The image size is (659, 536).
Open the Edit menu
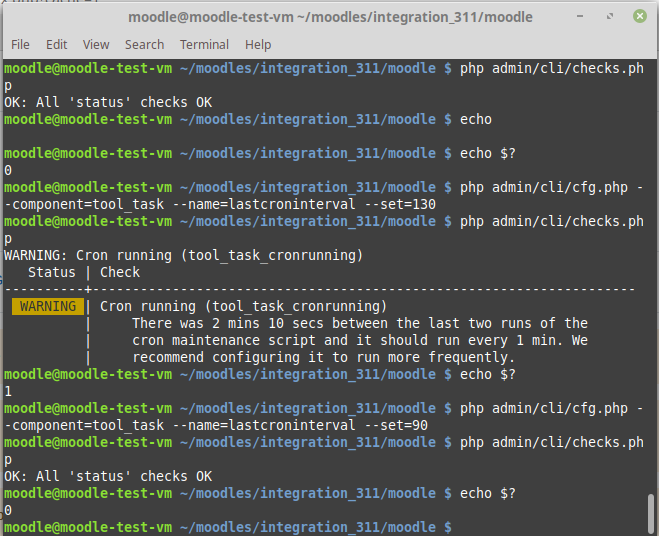(x=56, y=45)
